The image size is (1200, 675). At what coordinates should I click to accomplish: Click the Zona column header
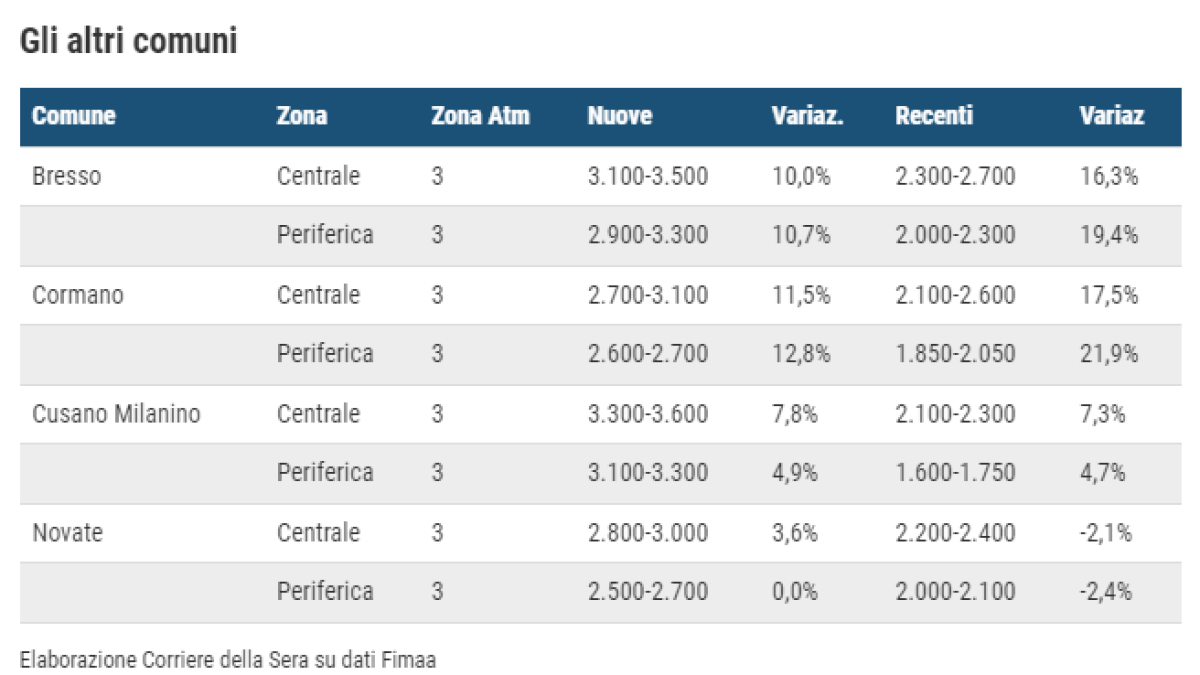click(x=301, y=116)
